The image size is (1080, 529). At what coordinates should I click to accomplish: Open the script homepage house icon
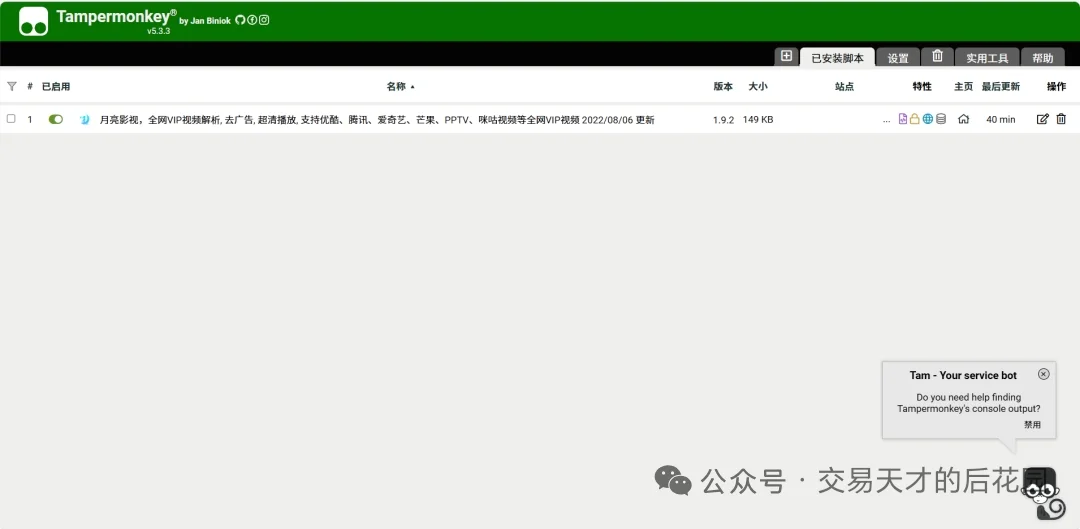tap(964, 119)
